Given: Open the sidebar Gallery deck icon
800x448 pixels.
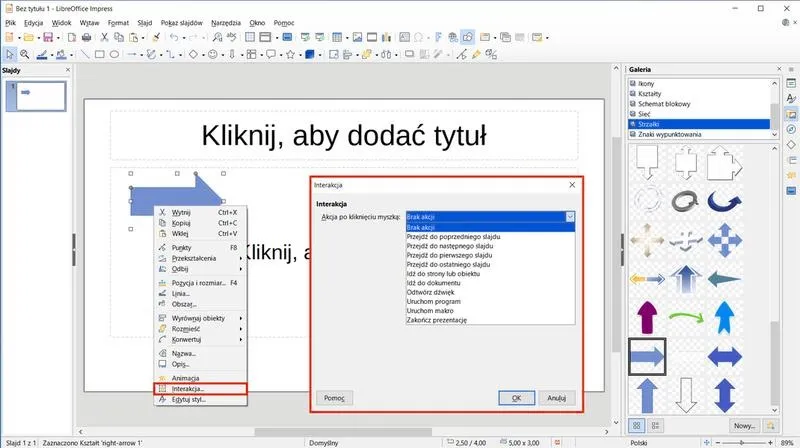Looking at the screenshot, I should (791, 114).
